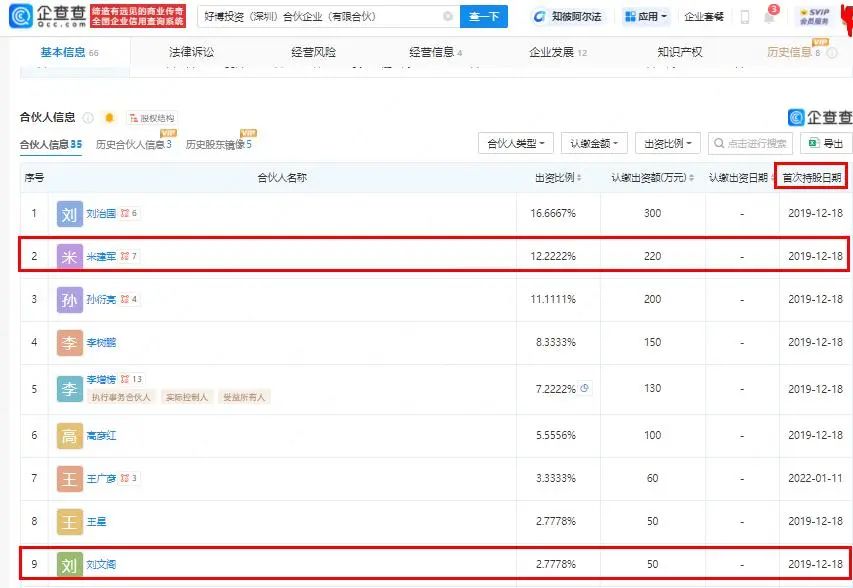
Task: Click the SVIP membership badge
Action: click(x=814, y=16)
